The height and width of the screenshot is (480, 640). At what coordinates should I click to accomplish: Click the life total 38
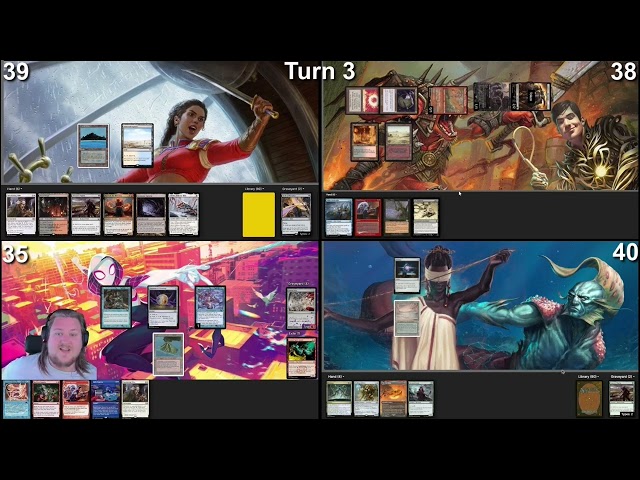(623, 71)
